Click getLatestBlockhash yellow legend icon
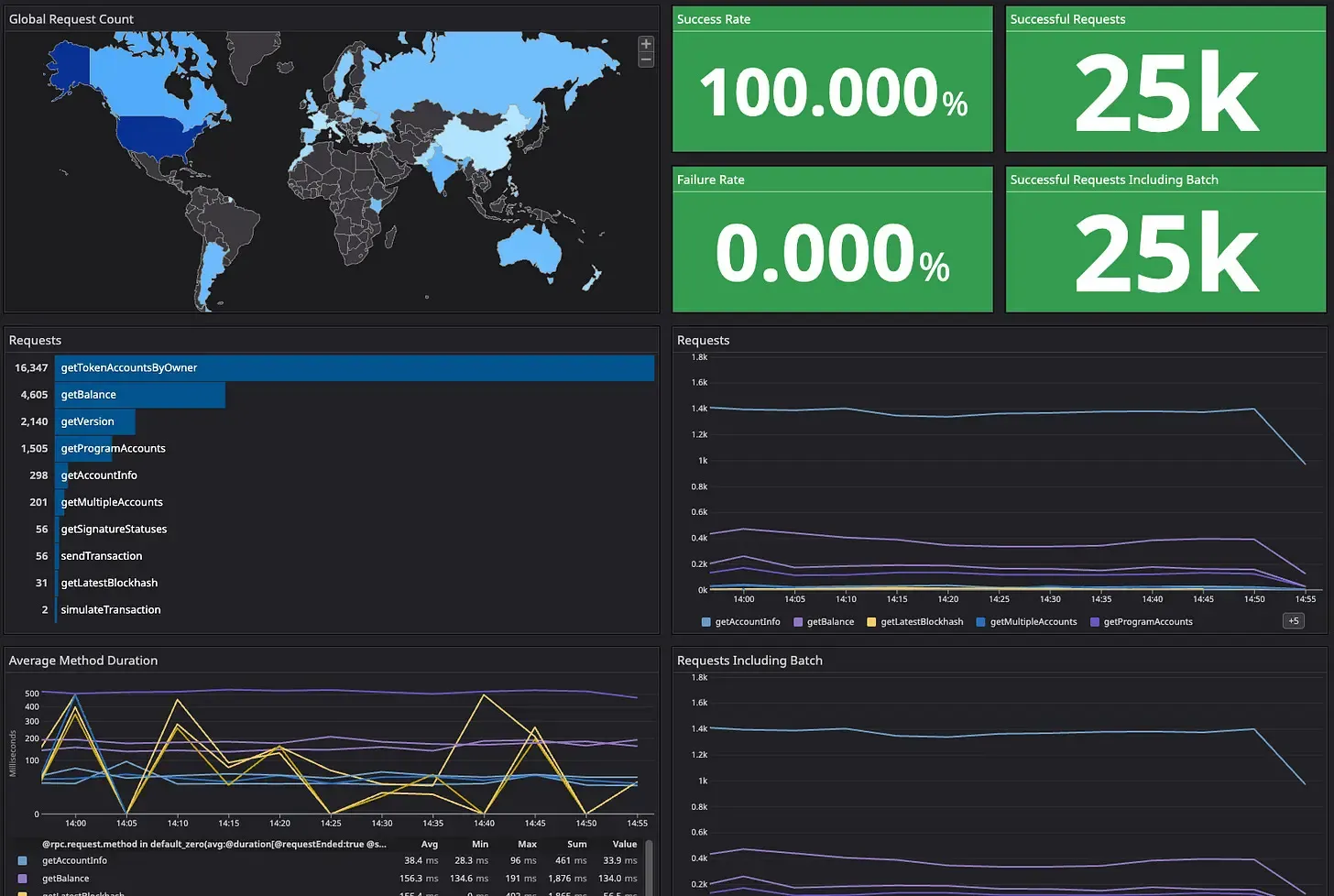This screenshot has width=1334, height=896. pyautogui.click(x=871, y=622)
